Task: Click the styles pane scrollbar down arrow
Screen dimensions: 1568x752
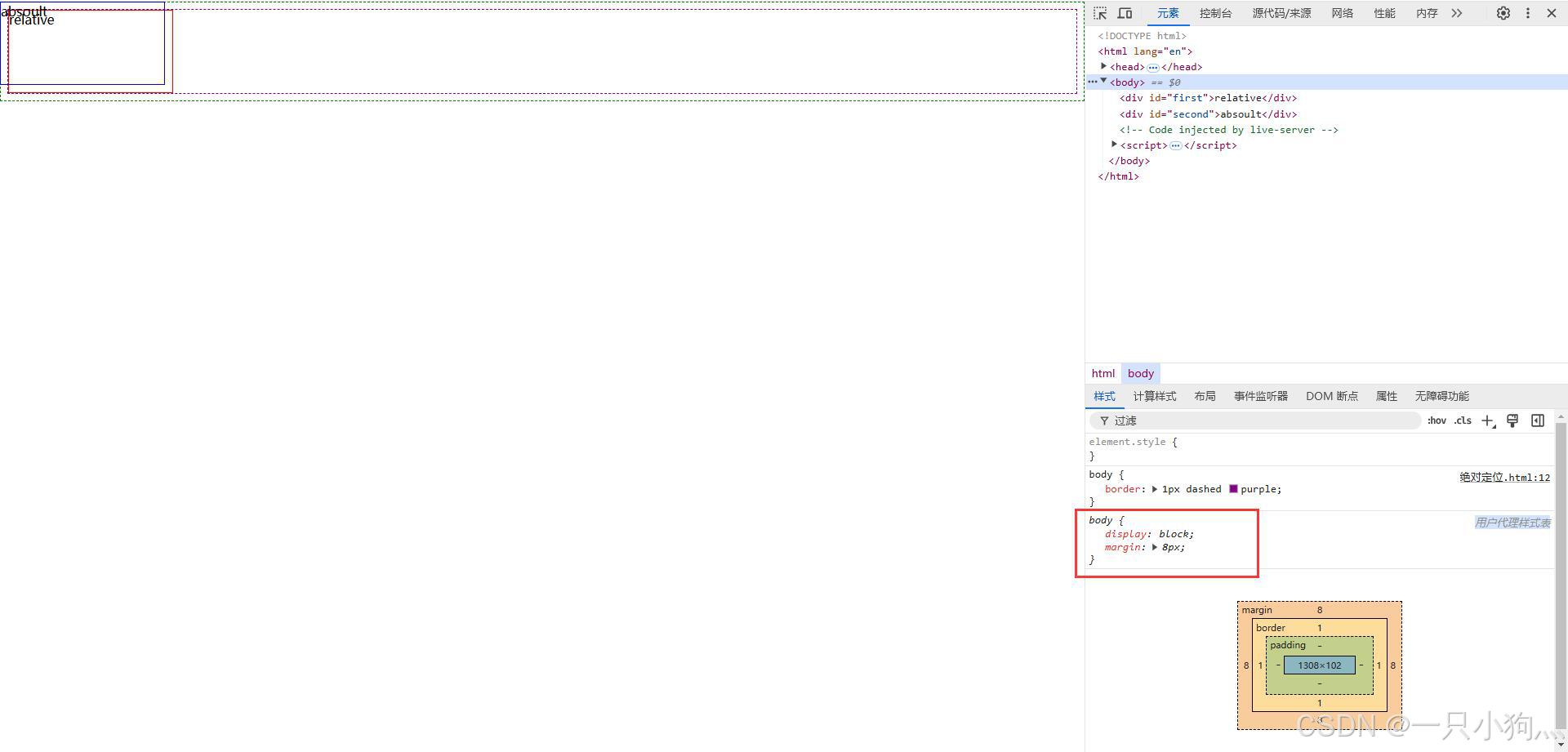Action: click(x=1561, y=745)
